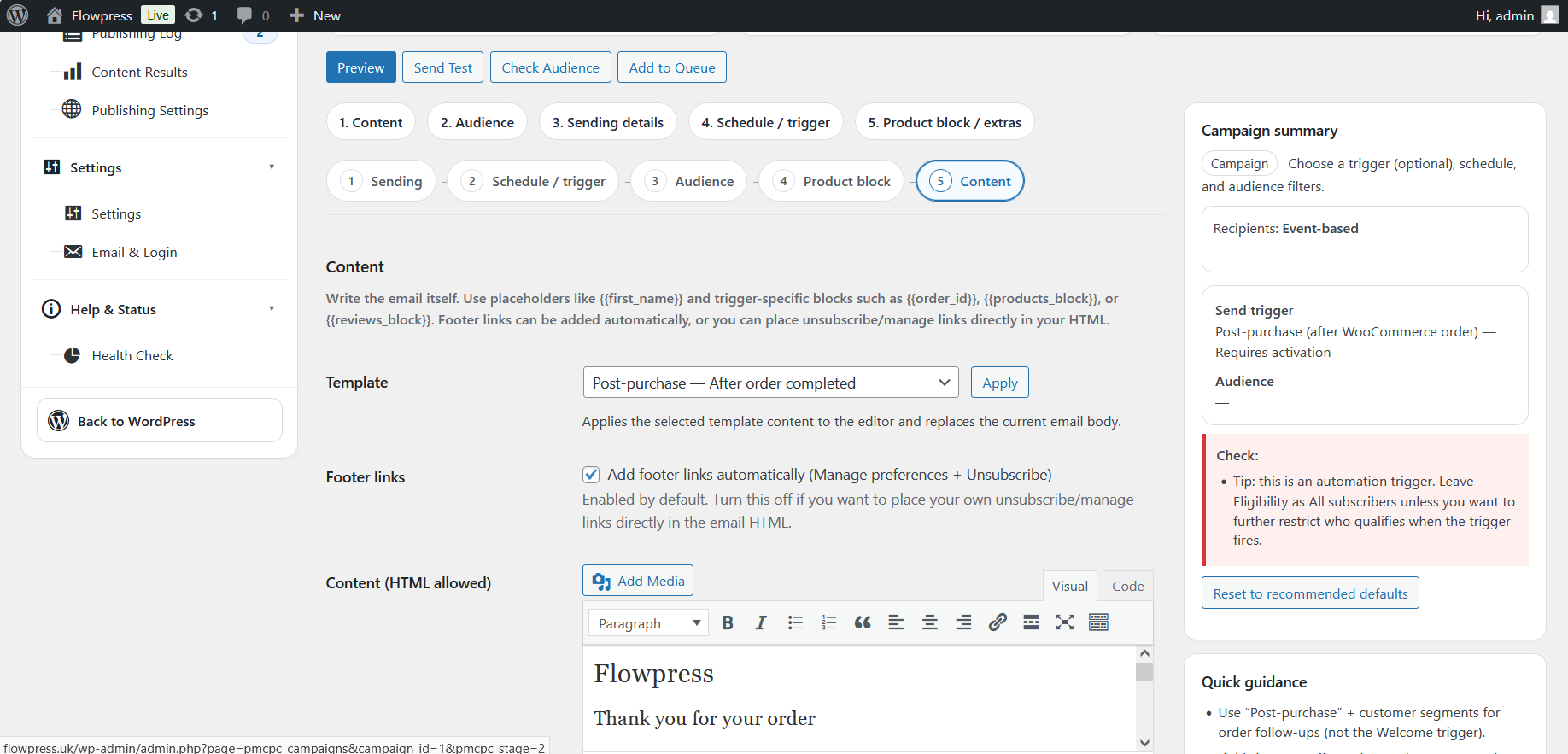Open the Flowpress site home icon
1568x754 pixels.
(55, 15)
